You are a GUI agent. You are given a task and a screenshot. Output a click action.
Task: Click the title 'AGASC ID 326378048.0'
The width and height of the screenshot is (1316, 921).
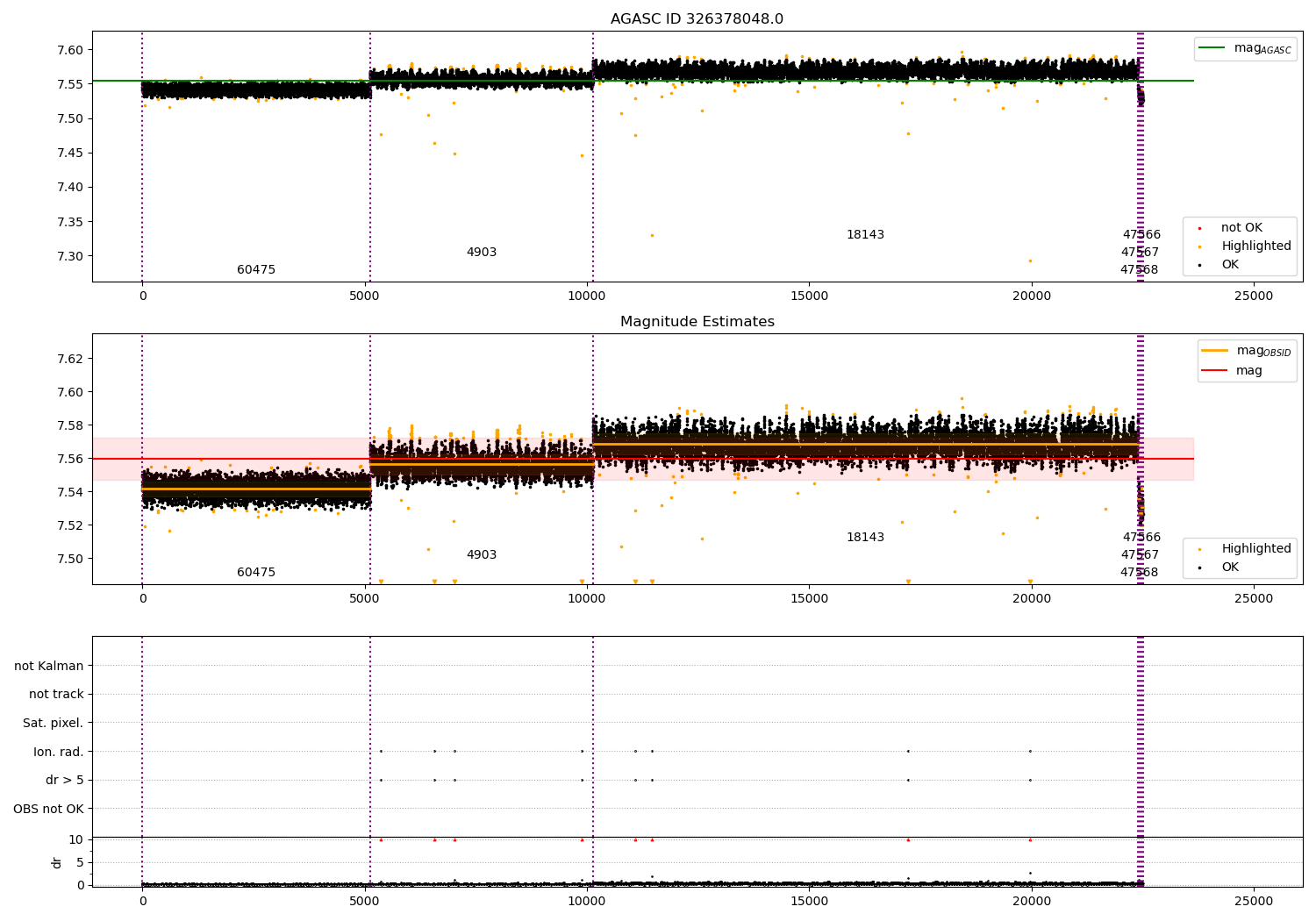[697, 19]
